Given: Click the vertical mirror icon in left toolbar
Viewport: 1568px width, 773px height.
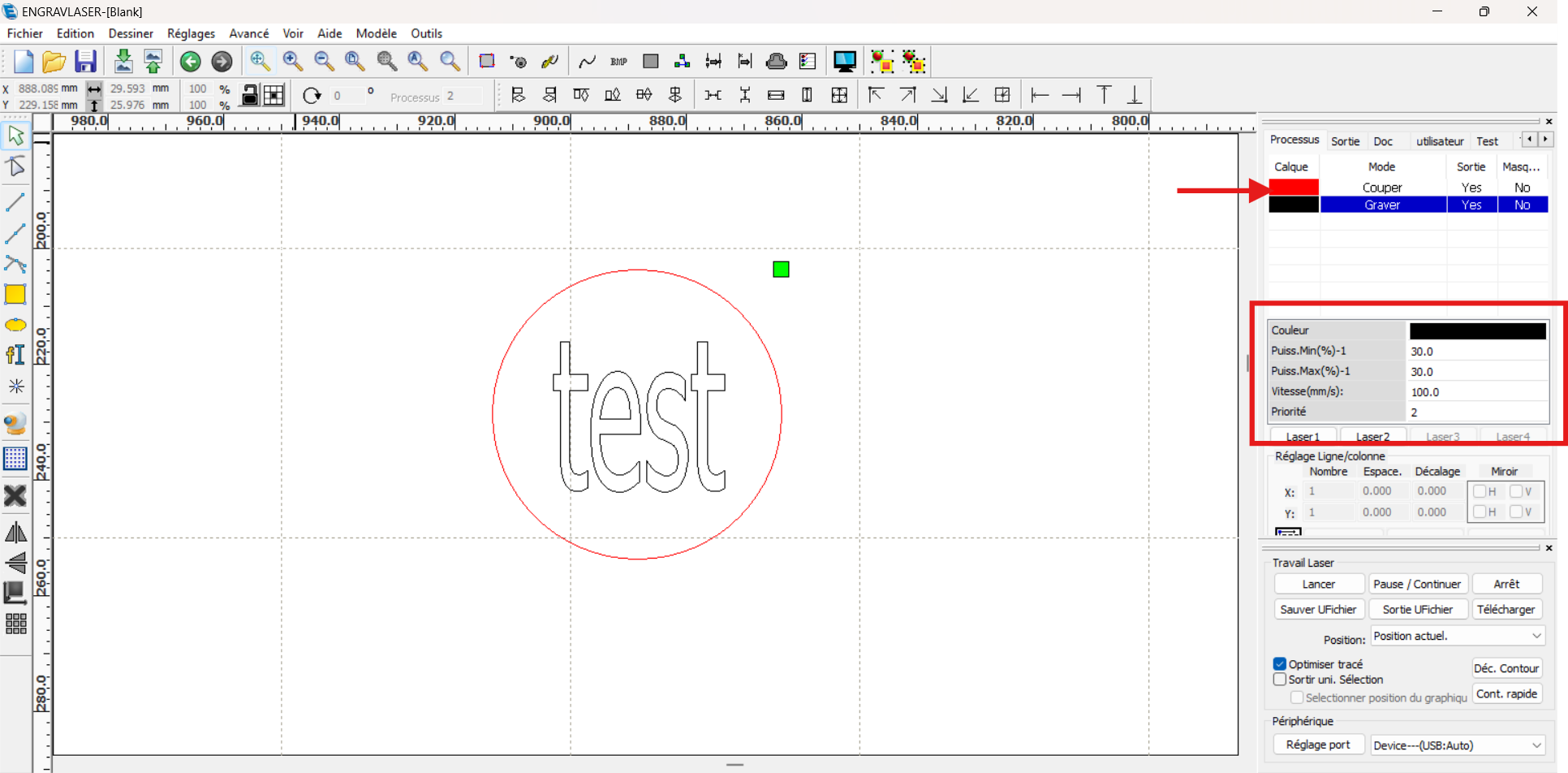Looking at the screenshot, I should tap(15, 563).
